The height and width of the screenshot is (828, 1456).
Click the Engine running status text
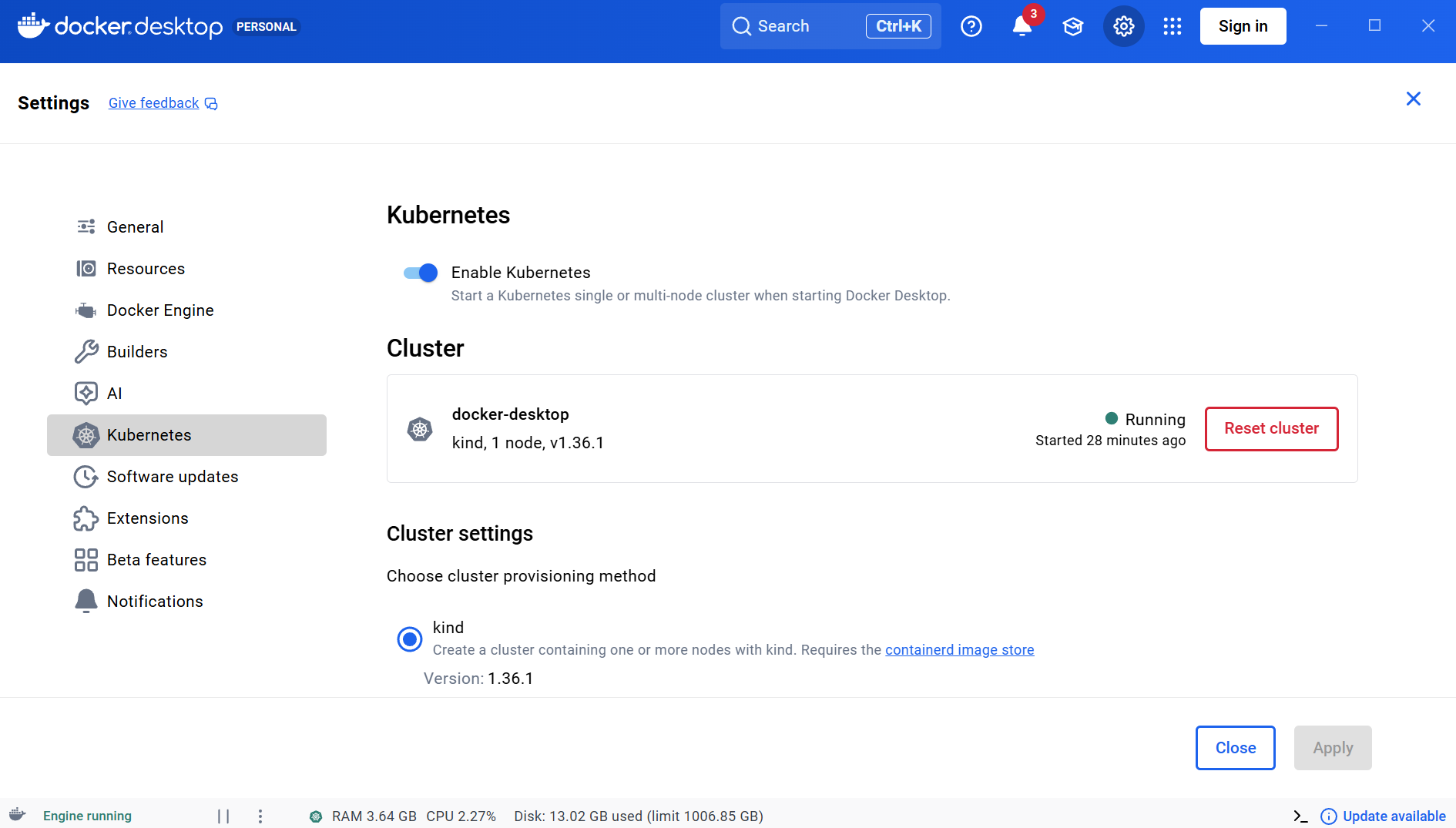87,816
